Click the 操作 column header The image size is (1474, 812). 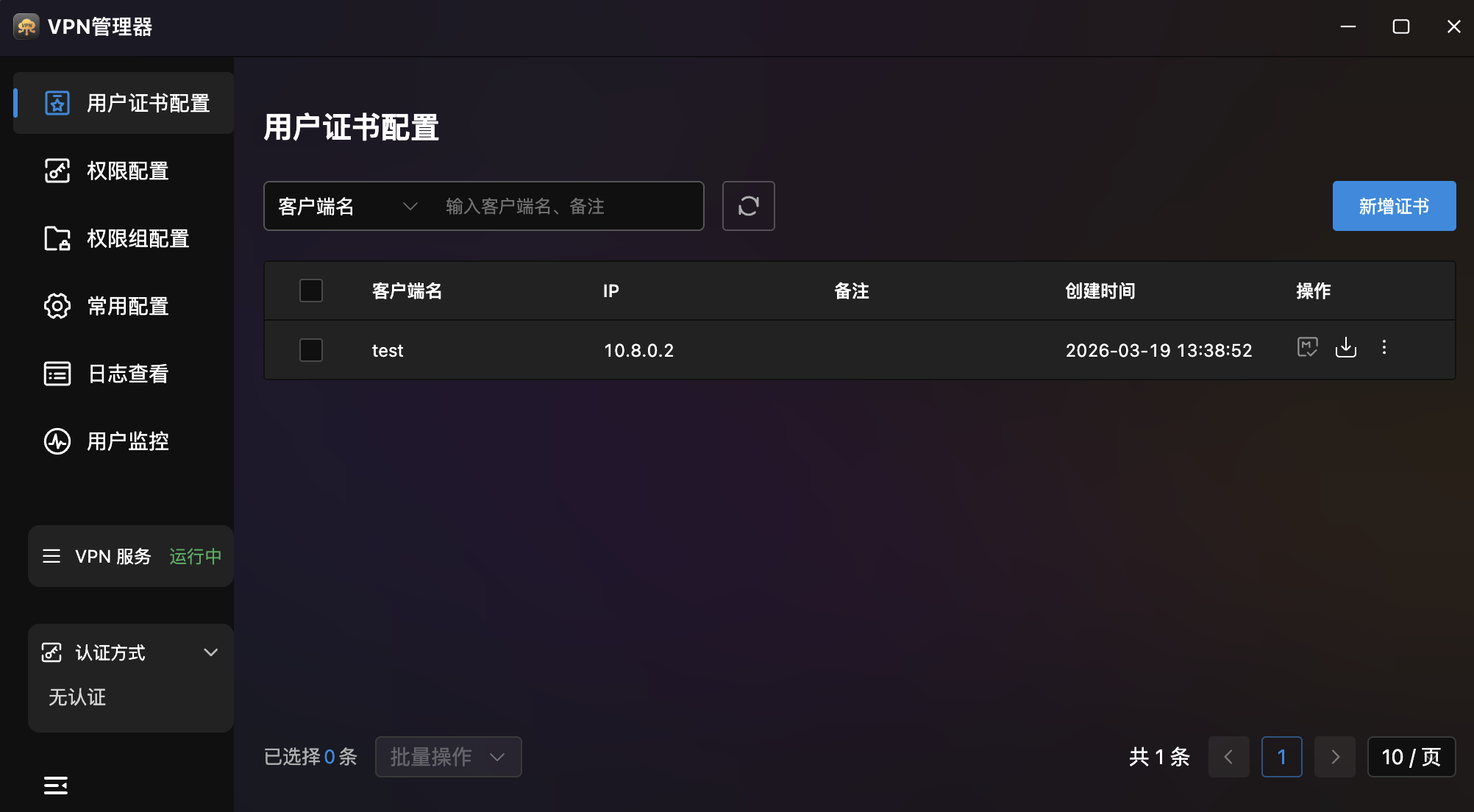tap(1314, 291)
